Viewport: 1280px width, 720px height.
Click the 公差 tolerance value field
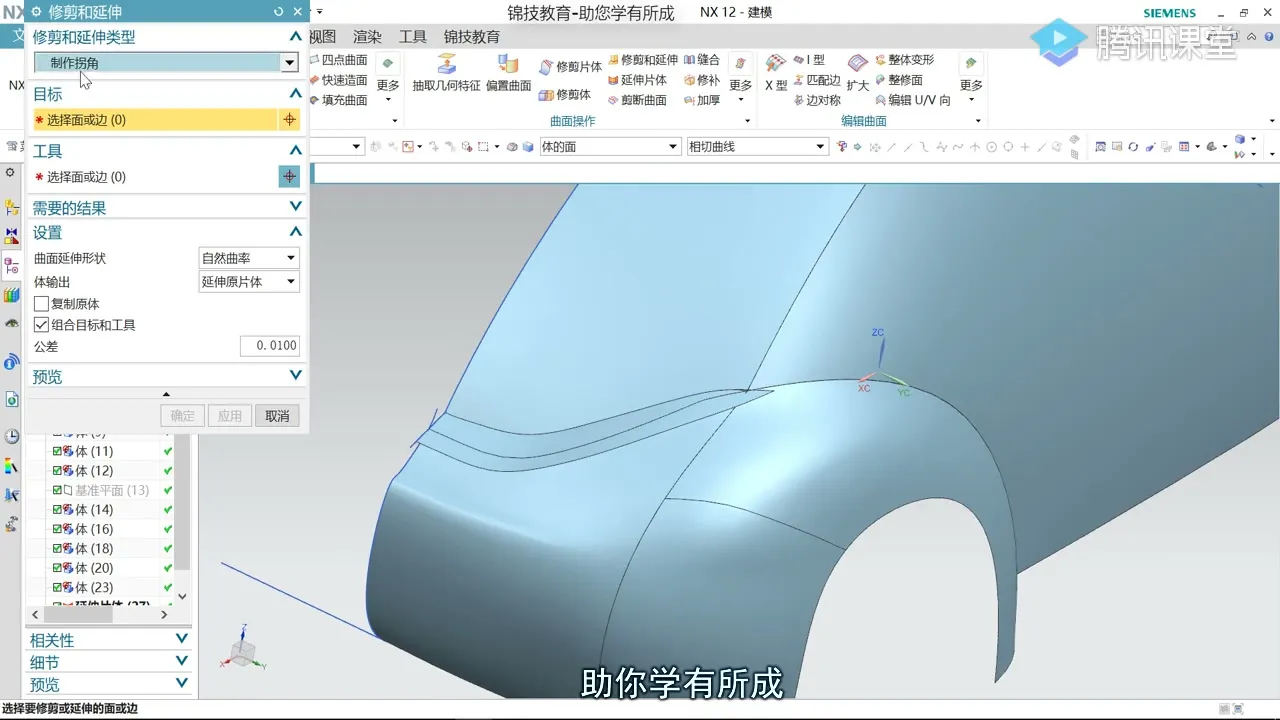pyautogui.click(x=268, y=346)
